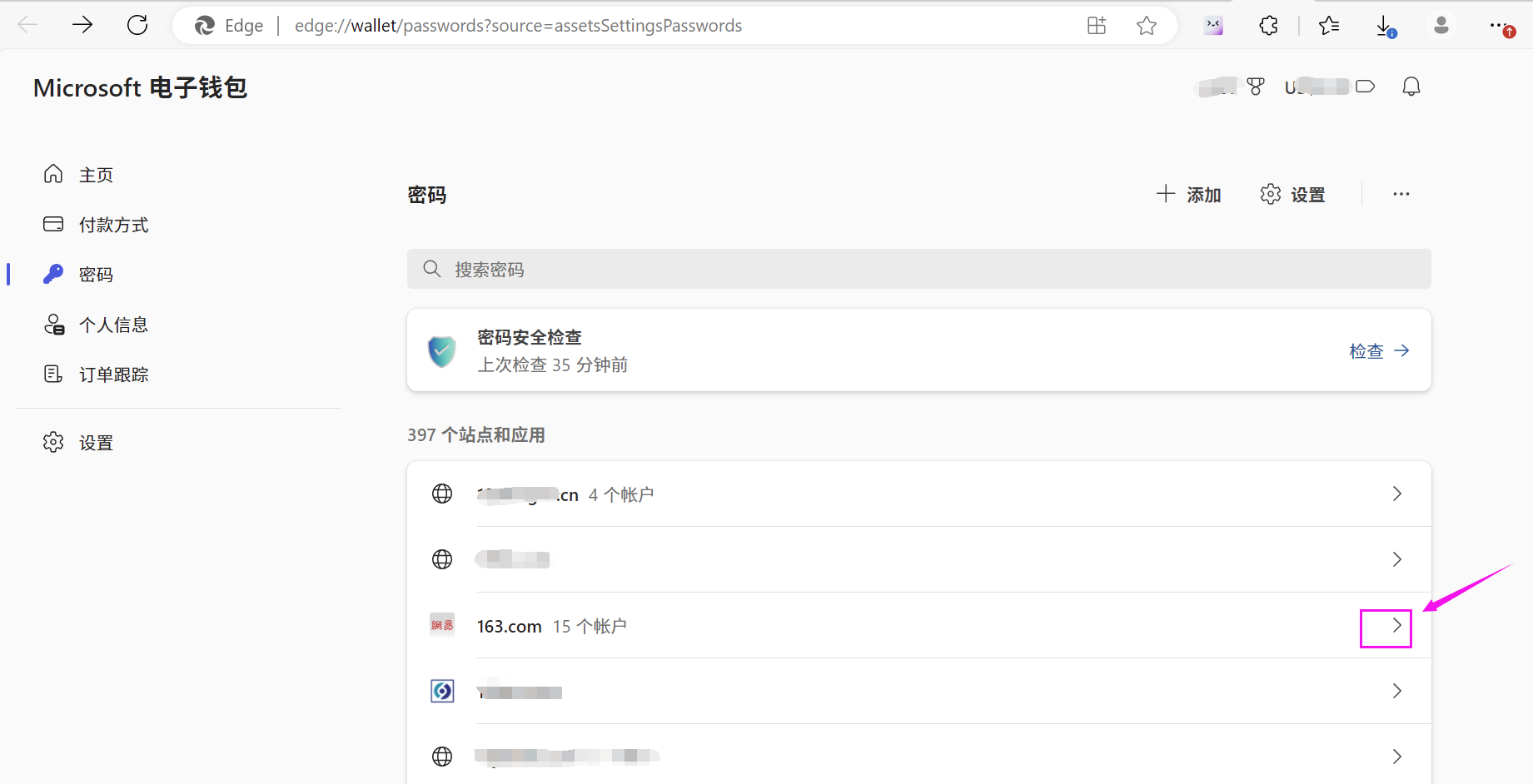The width and height of the screenshot is (1533, 784).
Task: Open the more options ellipsis beside 设置
Action: [x=1401, y=195]
